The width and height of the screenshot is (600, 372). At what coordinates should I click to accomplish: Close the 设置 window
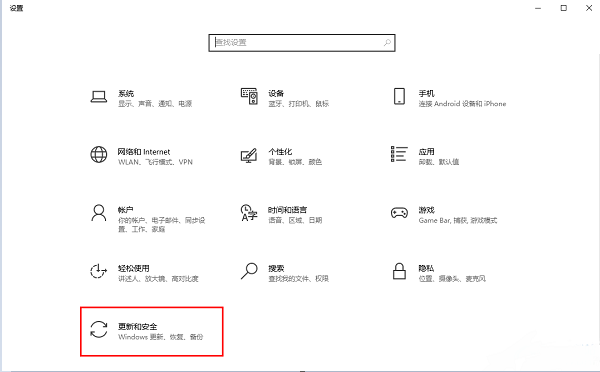tap(589, 8)
